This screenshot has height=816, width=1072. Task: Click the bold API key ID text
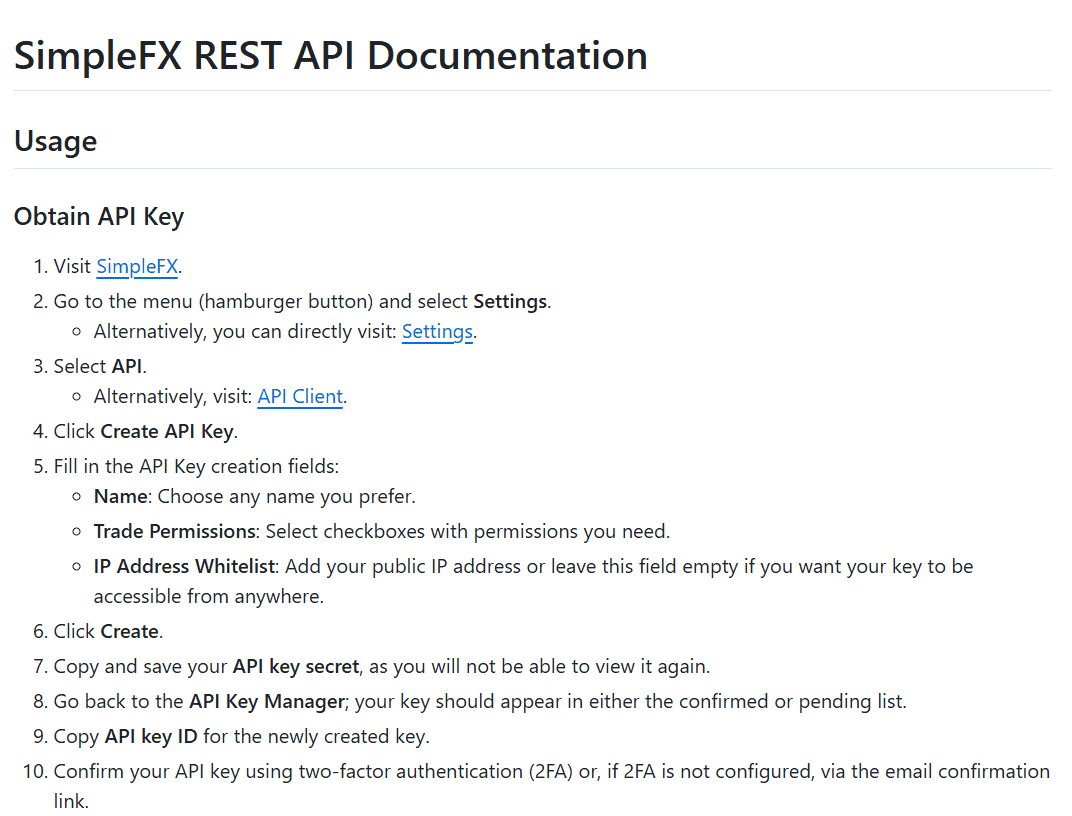point(151,737)
